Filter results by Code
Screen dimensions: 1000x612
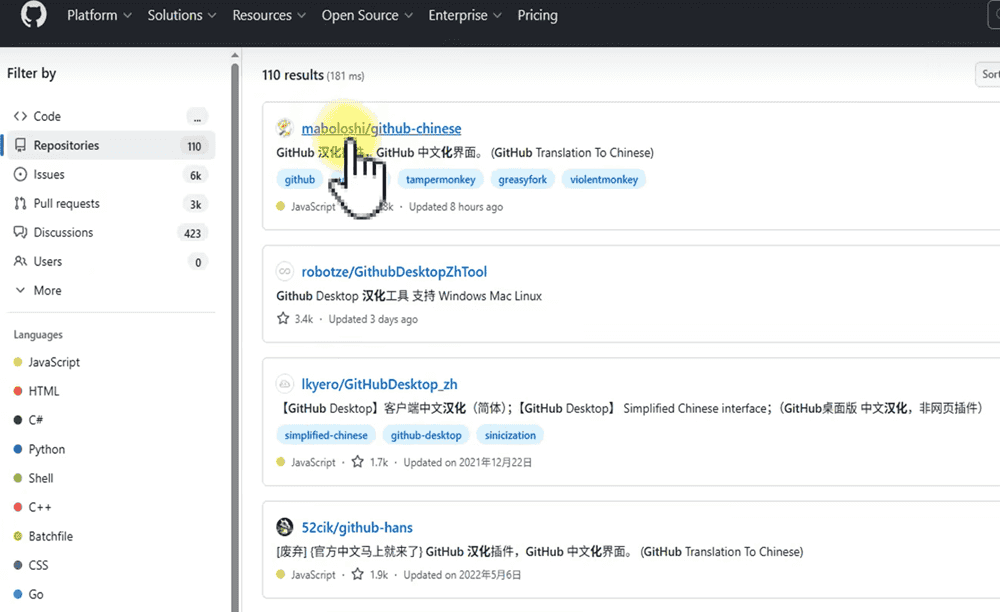coord(47,116)
